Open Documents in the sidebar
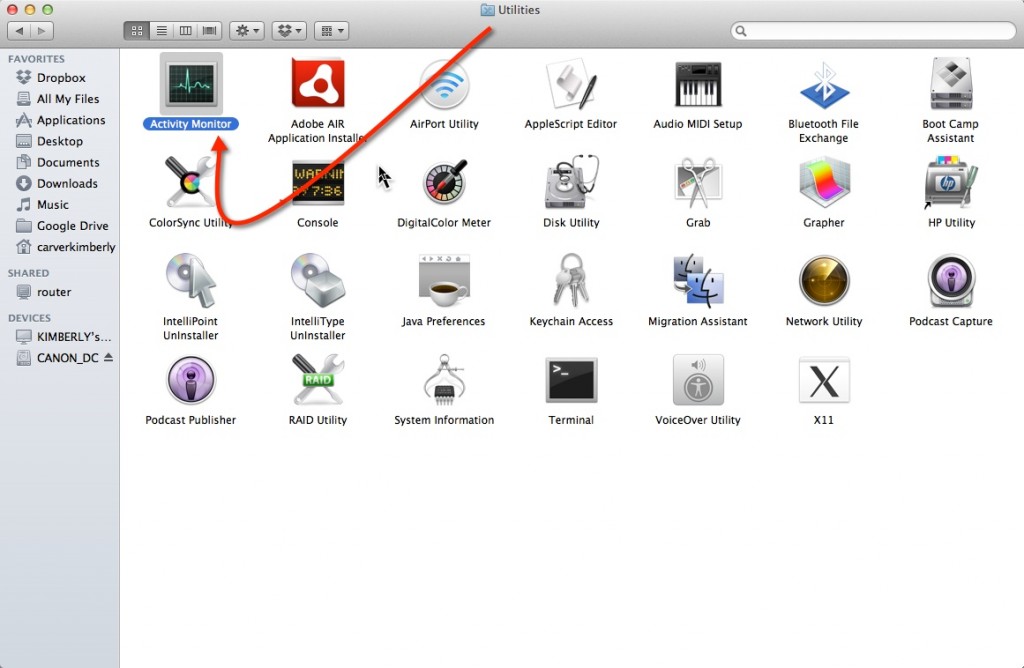 coord(59,163)
